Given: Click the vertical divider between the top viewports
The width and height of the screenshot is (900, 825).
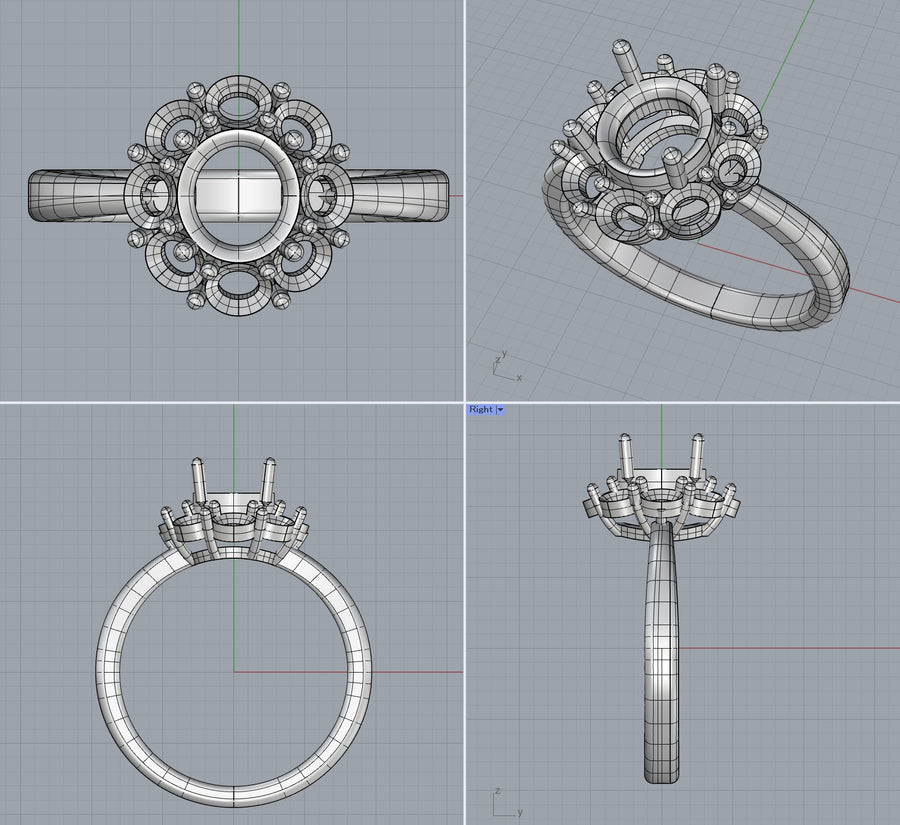Looking at the screenshot, I should [465, 200].
